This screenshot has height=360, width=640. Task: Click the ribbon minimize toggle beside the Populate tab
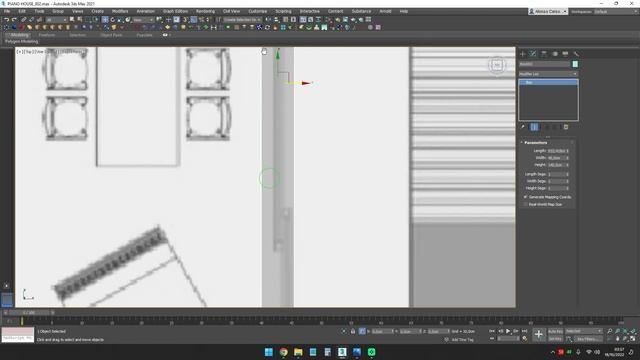[x=165, y=35]
